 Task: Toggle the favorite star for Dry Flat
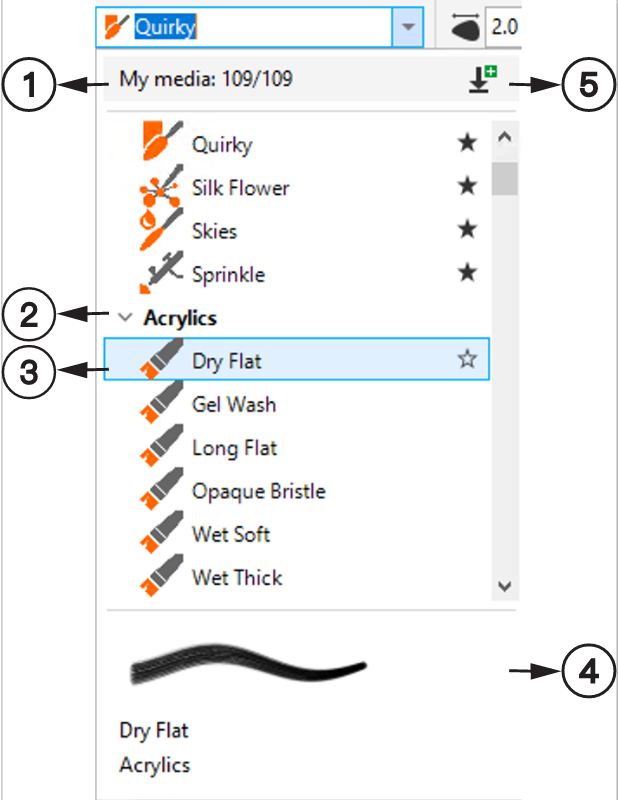[467, 359]
